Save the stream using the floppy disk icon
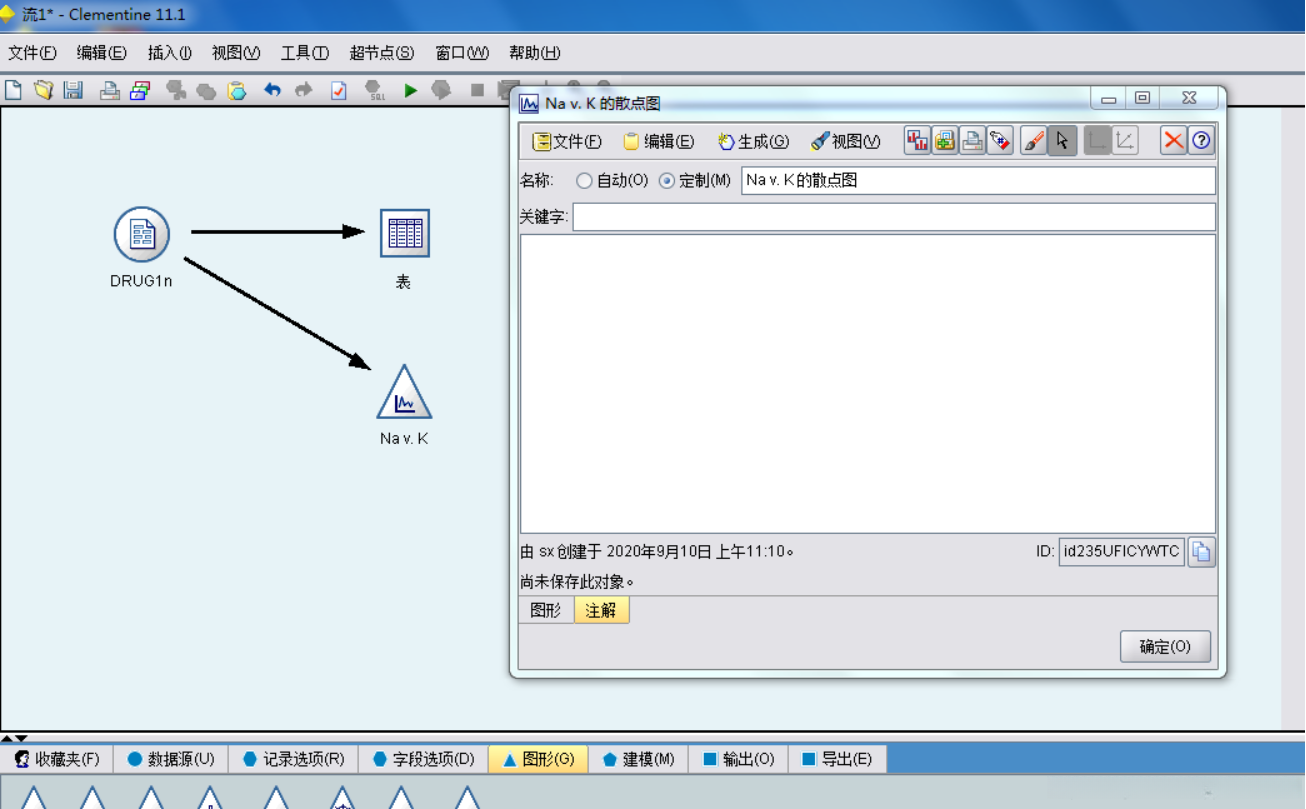 click(x=73, y=90)
